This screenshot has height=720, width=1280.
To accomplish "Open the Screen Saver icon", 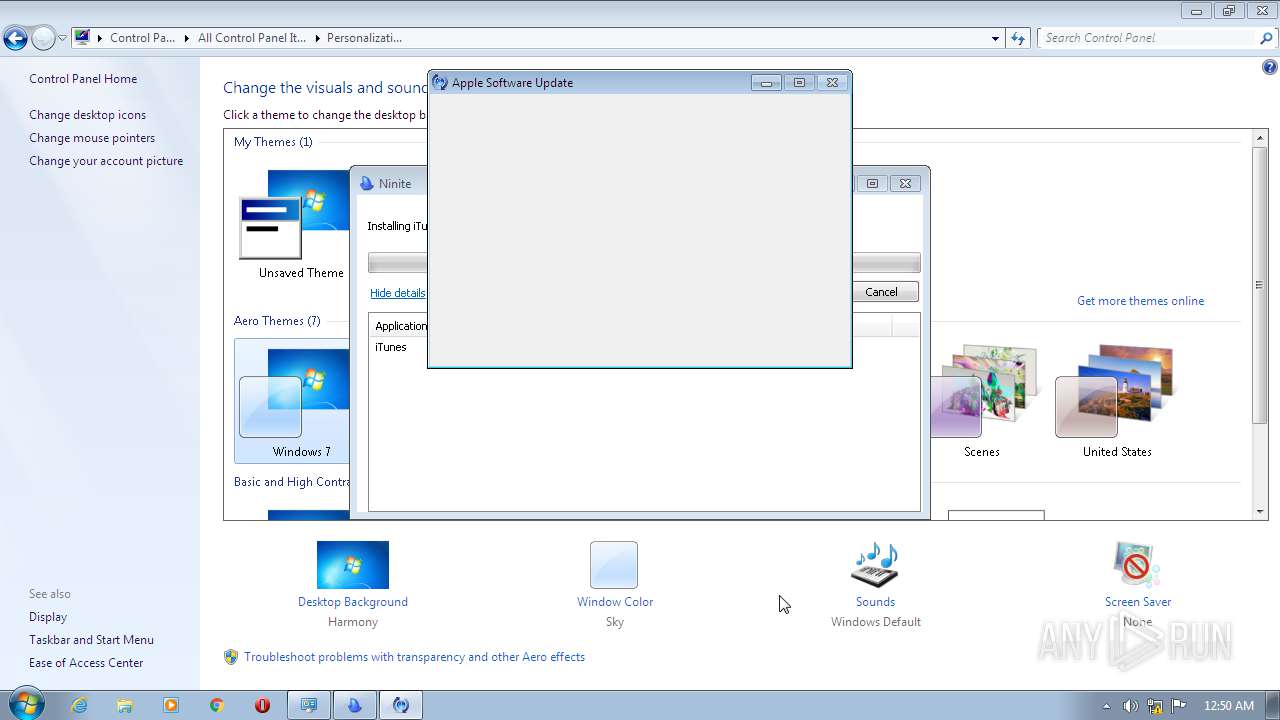I will tap(1137, 565).
